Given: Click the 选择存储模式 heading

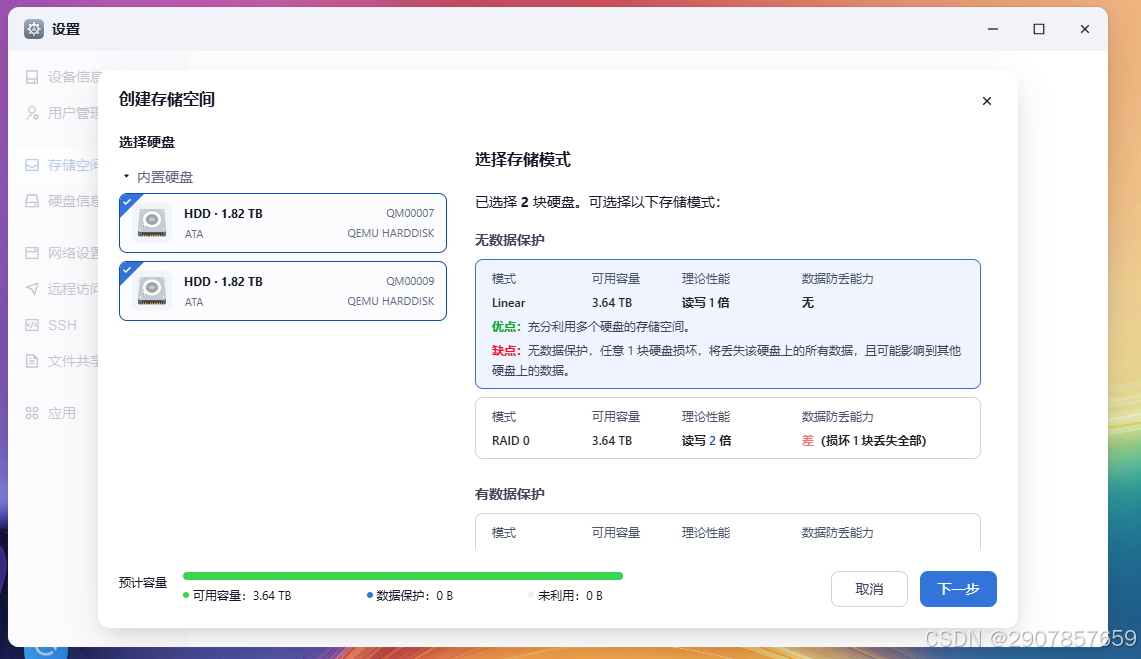Looking at the screenshot, I should point(522,160).
